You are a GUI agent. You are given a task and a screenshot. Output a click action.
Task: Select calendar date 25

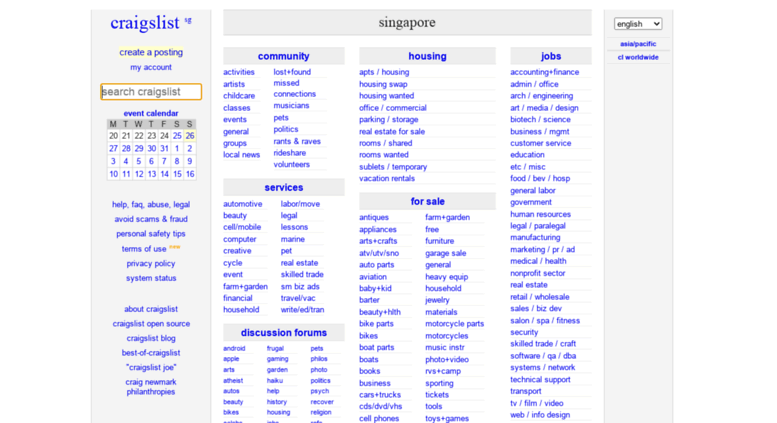pos(177,136)
